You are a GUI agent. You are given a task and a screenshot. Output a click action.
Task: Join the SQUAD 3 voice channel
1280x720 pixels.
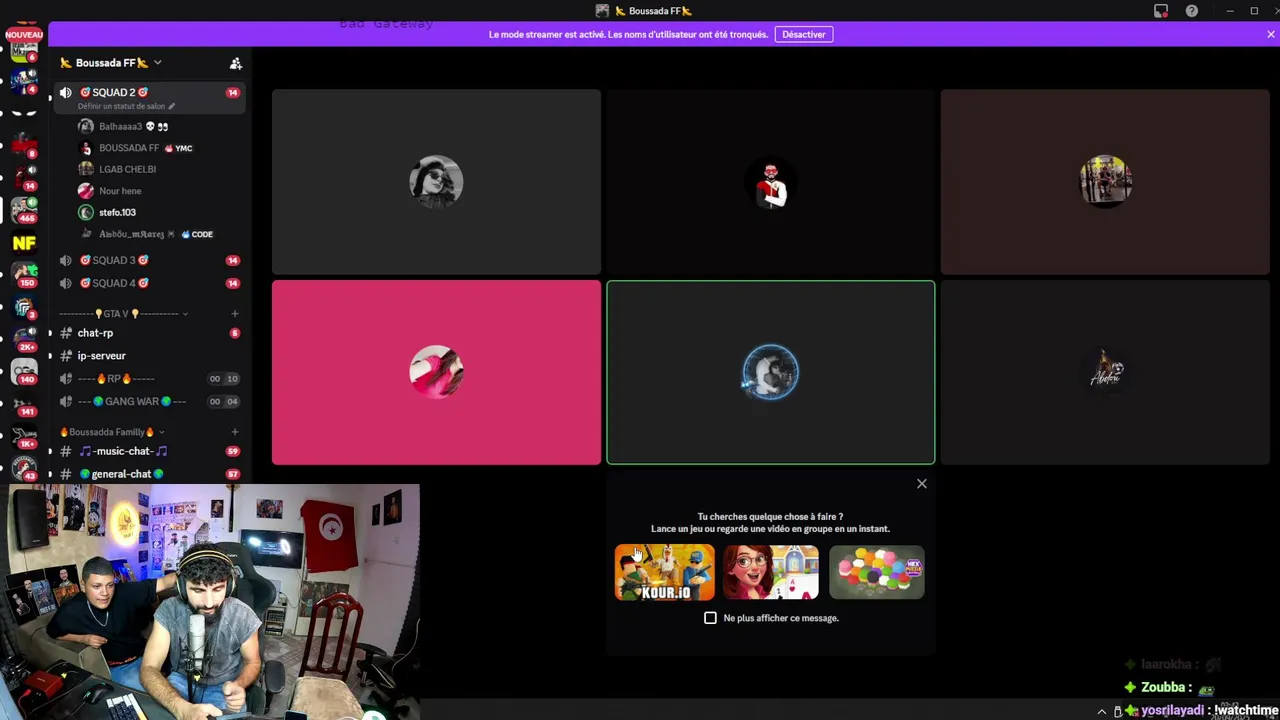pyautogui.click(x=150, y=260)
